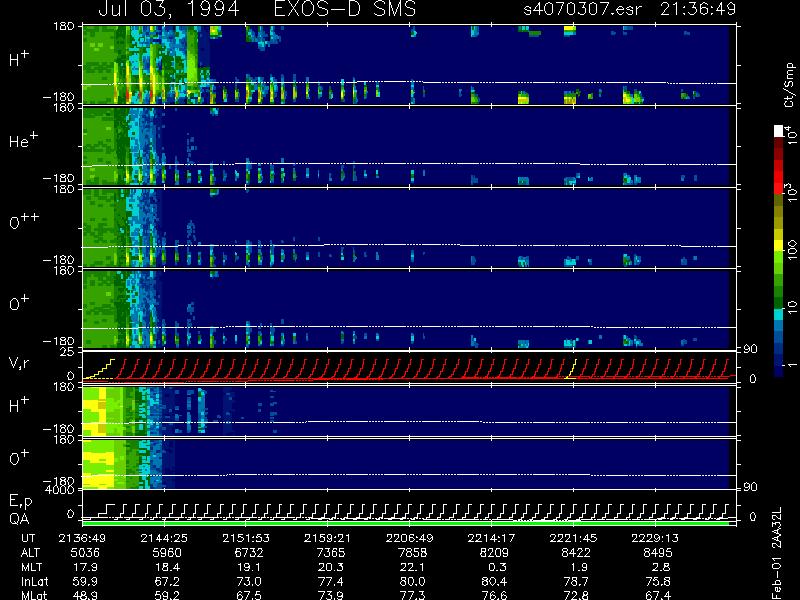Viewport: 800px width, 600px height.
Task: Click altitude value "5960"
Action: [x=167, y=553]
